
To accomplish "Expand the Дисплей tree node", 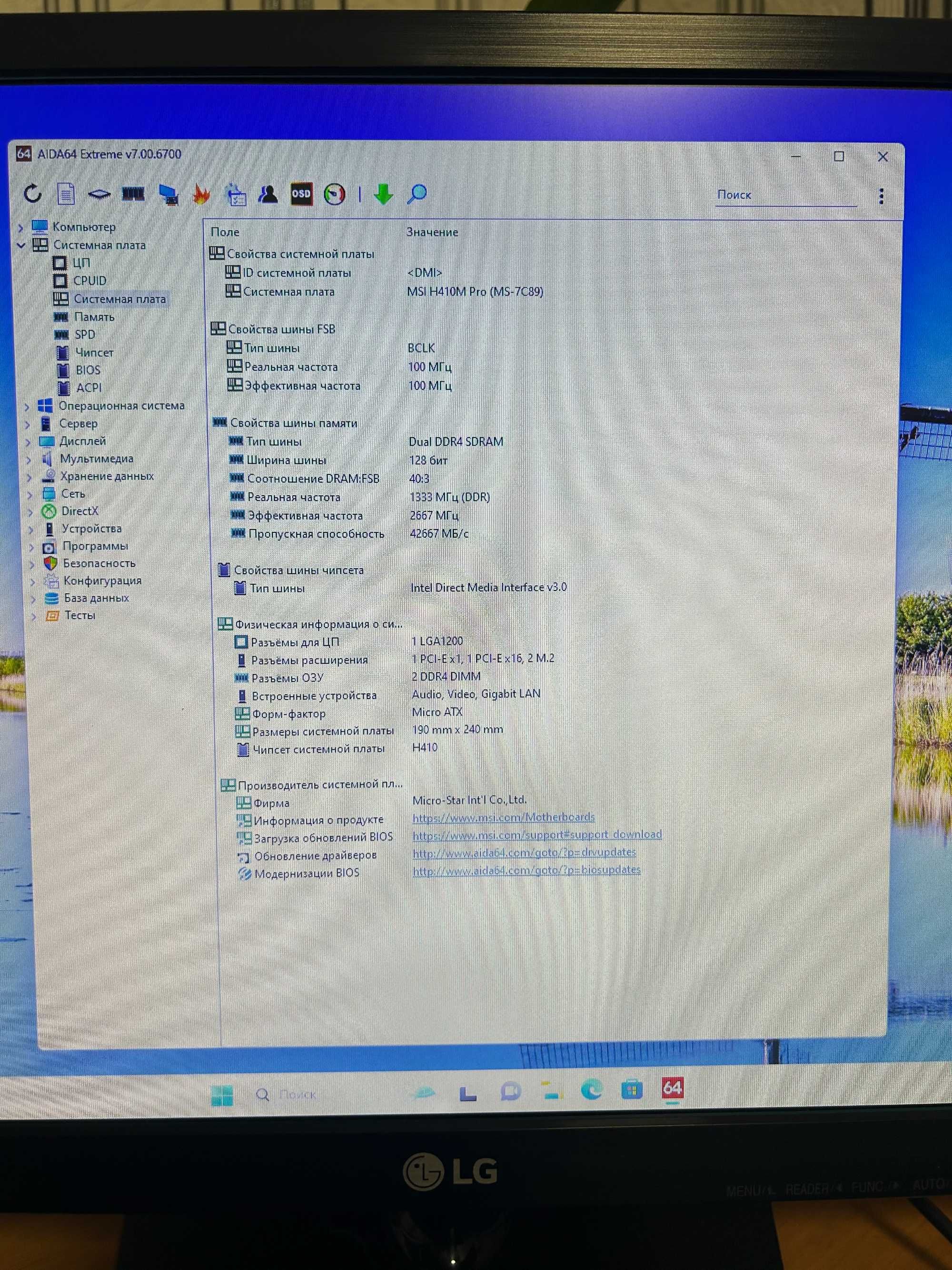I will coord(28,442).
